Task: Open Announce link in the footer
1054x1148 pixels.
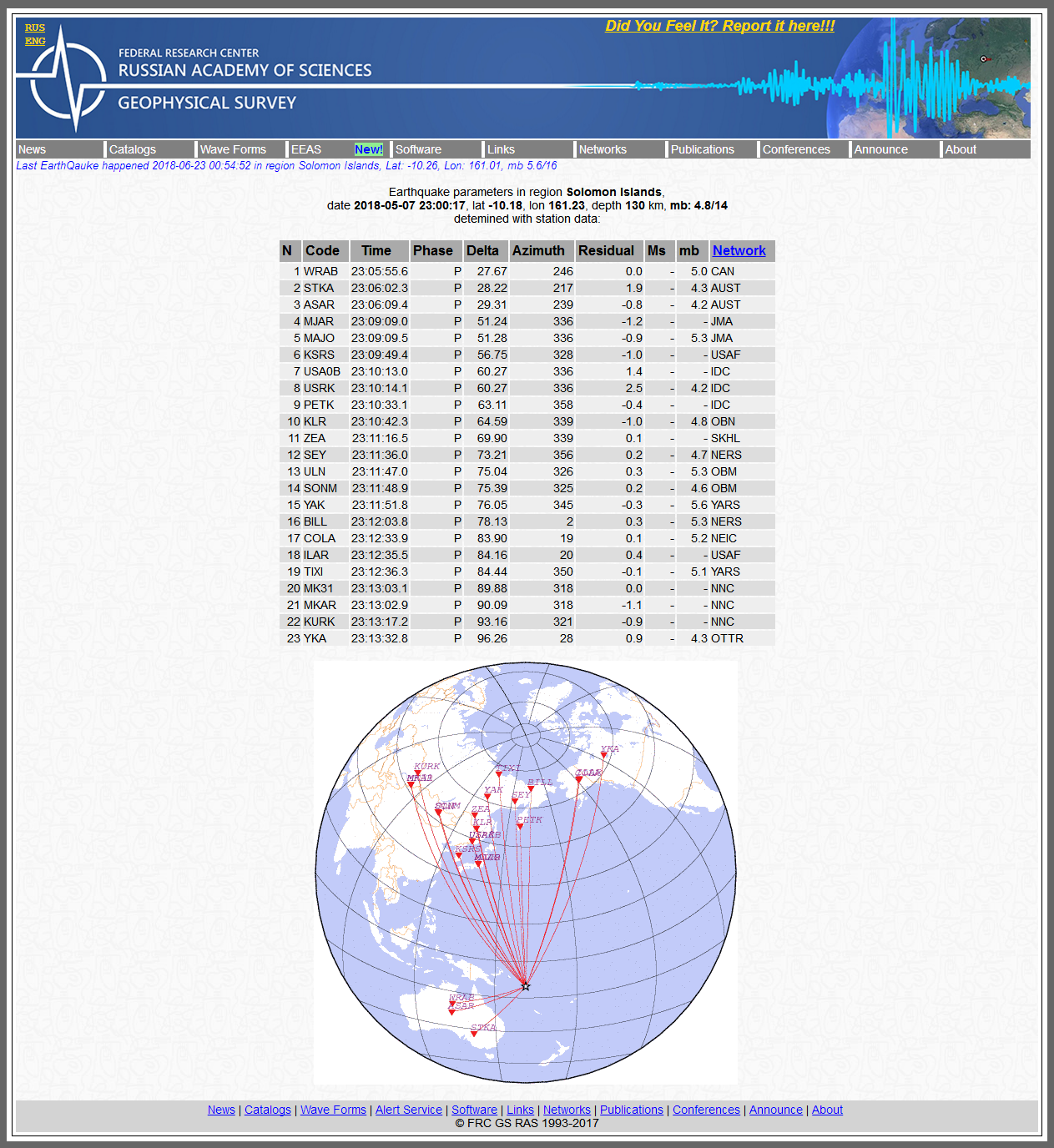Action: [x=776, y=1110]
